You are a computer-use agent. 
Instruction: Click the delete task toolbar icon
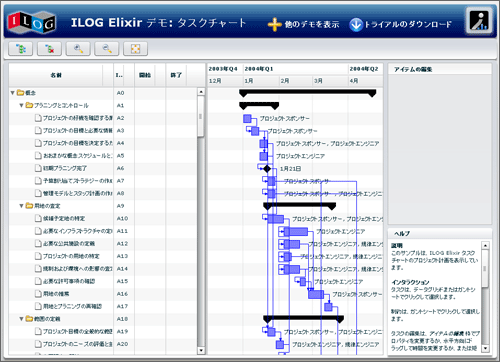[x=49, y=49]
